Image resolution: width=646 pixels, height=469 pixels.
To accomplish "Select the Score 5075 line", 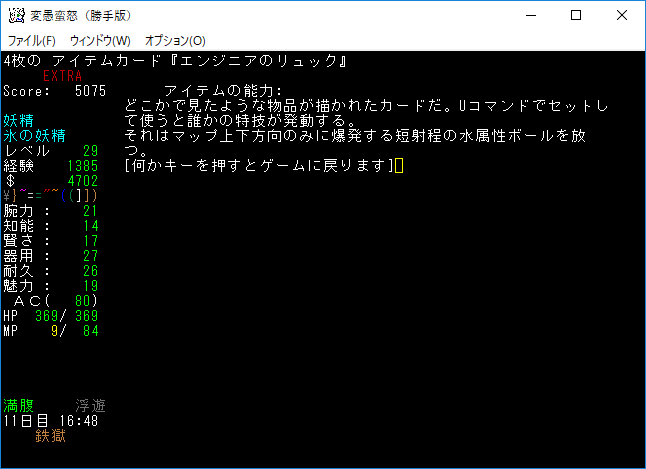I will coord(54,91).
